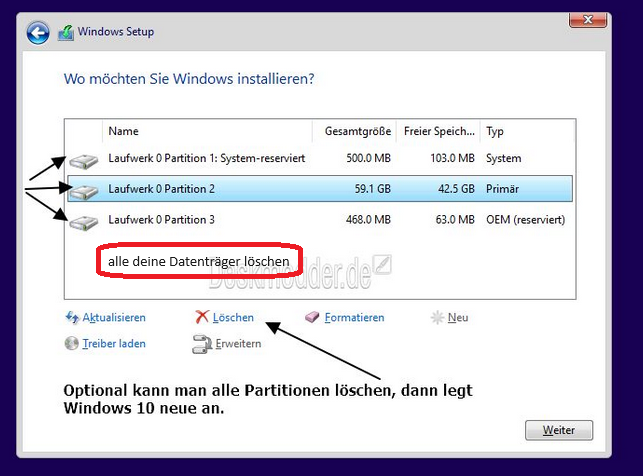
Task: Click the blue back arrow button
Action: coord(38,33)
